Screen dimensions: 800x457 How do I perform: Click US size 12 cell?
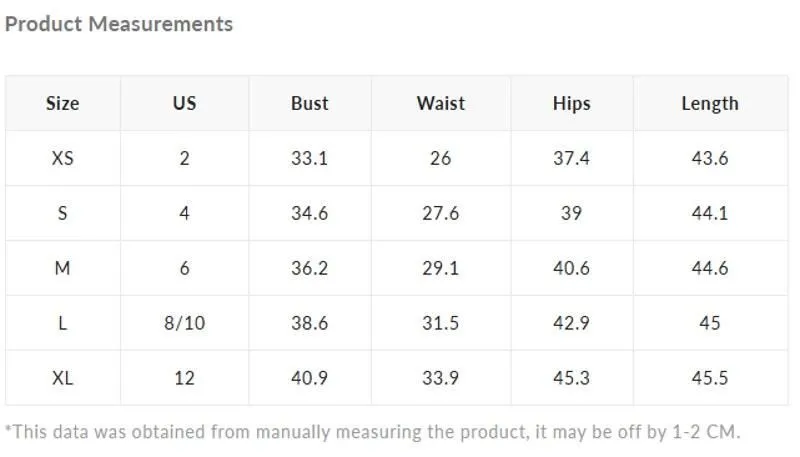(184, 378)
